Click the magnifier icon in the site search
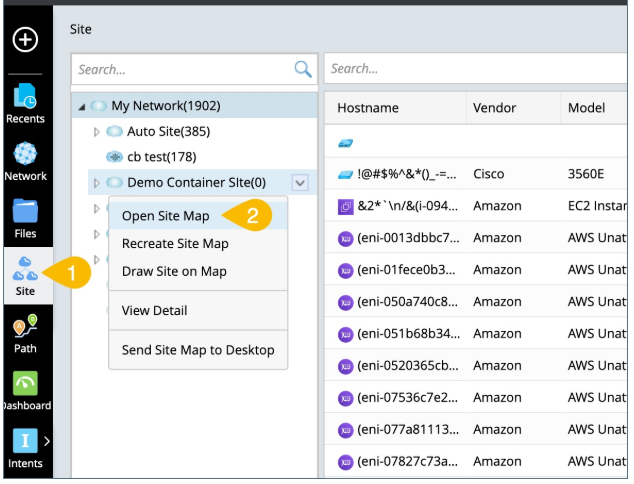The height and width of the screenshot is (484, 634). click(x=302, y=69)
